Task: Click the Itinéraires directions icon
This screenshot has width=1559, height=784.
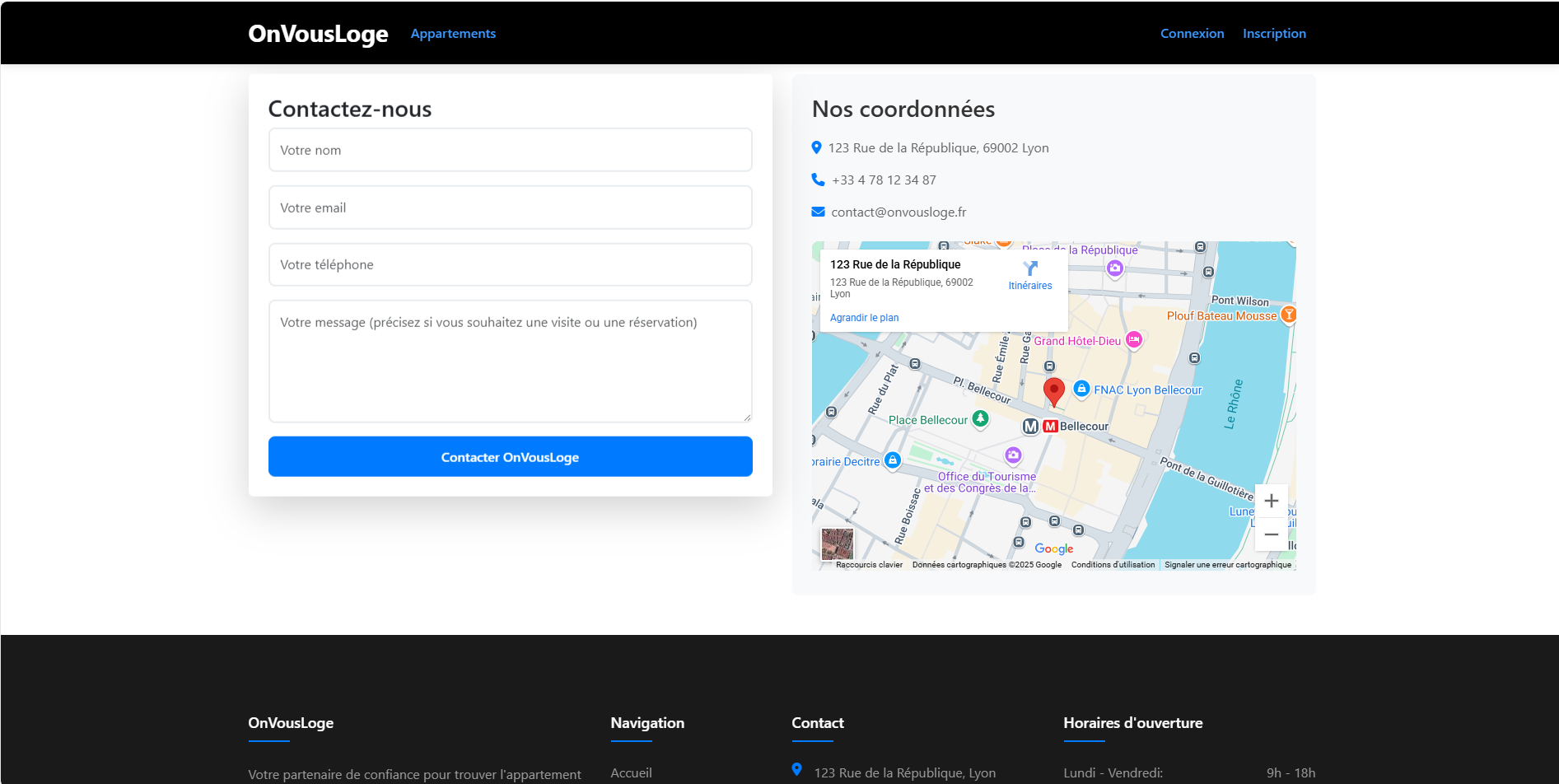Action: 1030,269
